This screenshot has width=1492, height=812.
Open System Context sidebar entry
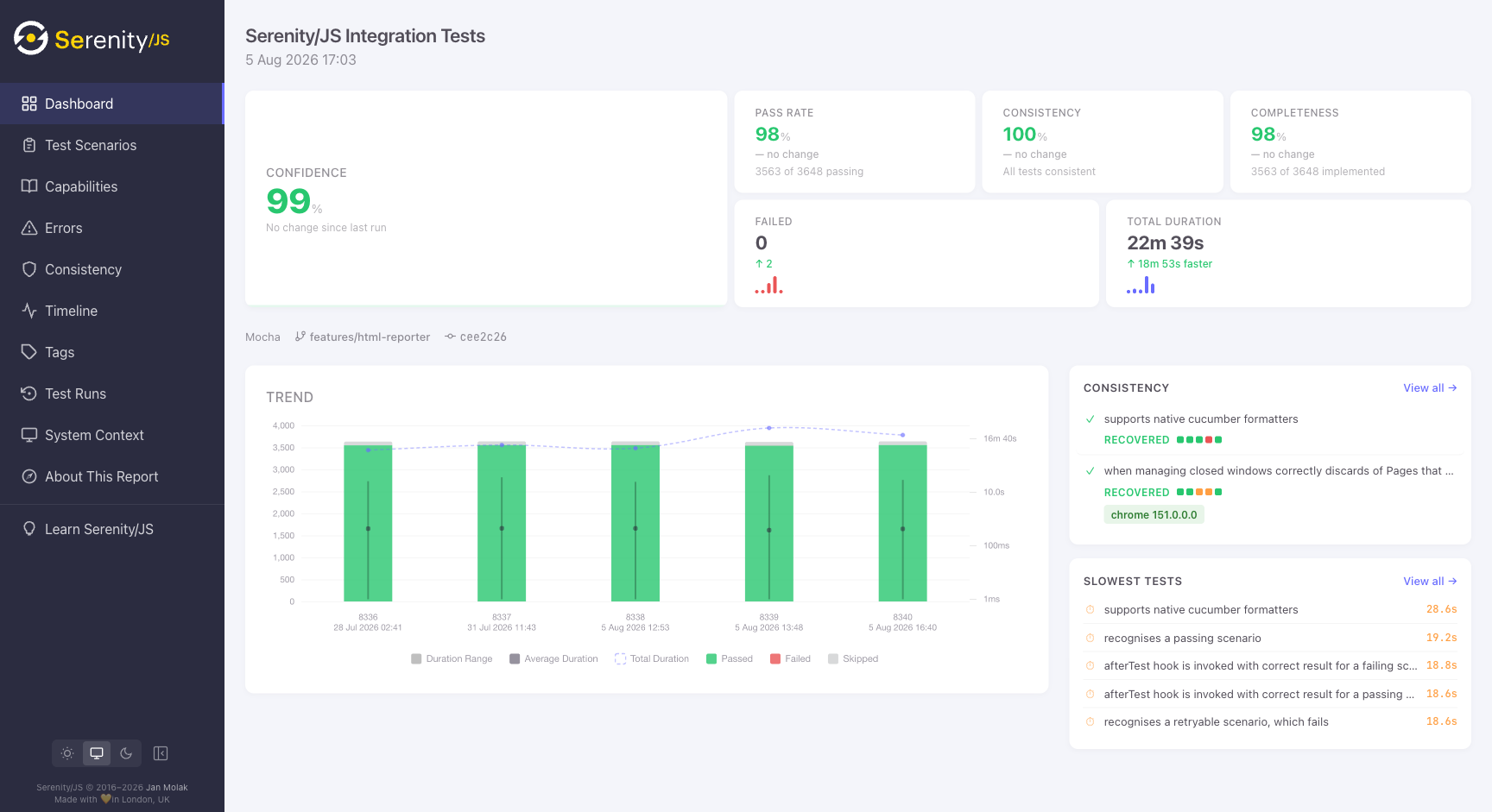(112, 435)
